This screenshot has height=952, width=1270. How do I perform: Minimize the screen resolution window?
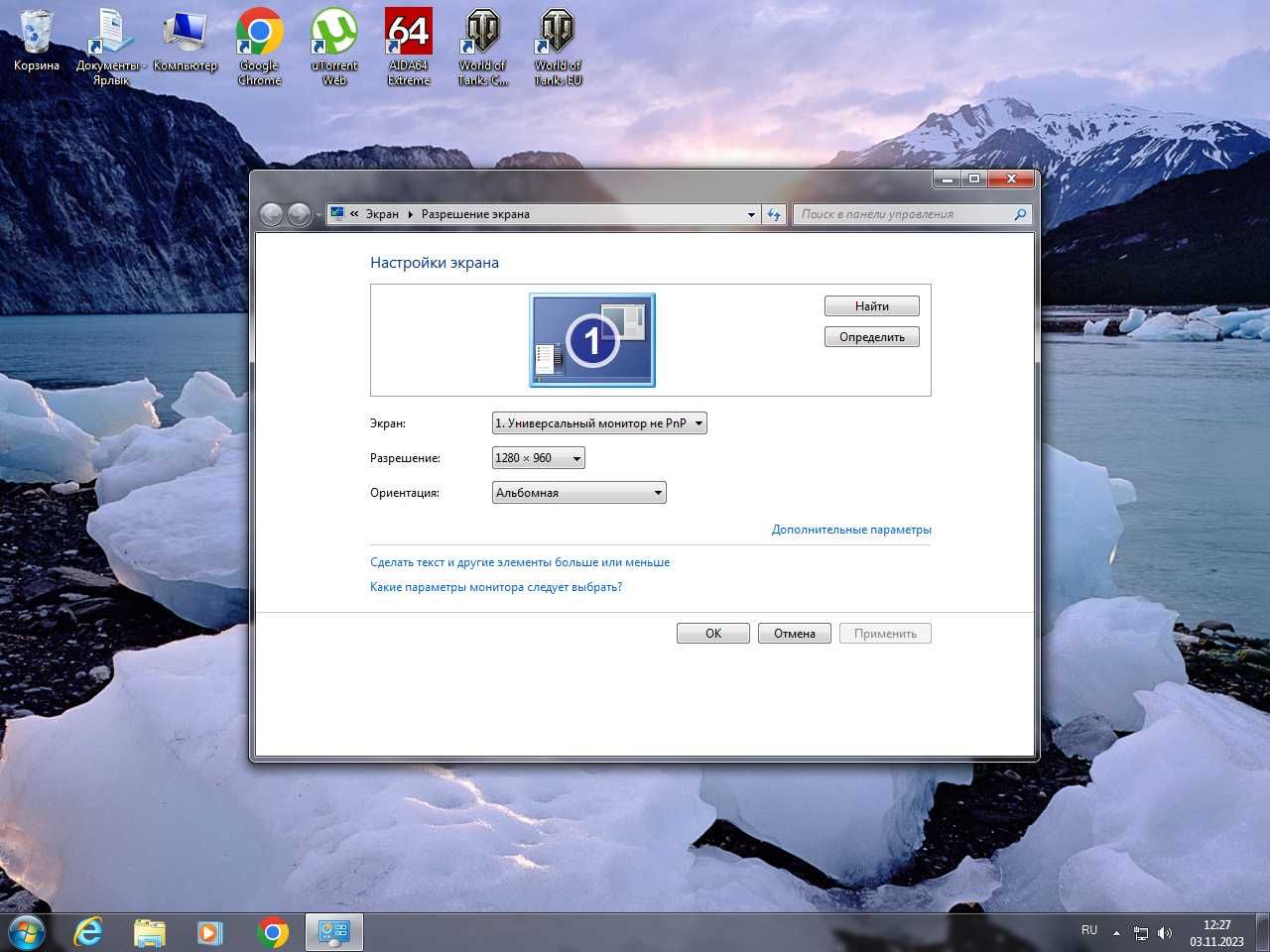[948, 179]
